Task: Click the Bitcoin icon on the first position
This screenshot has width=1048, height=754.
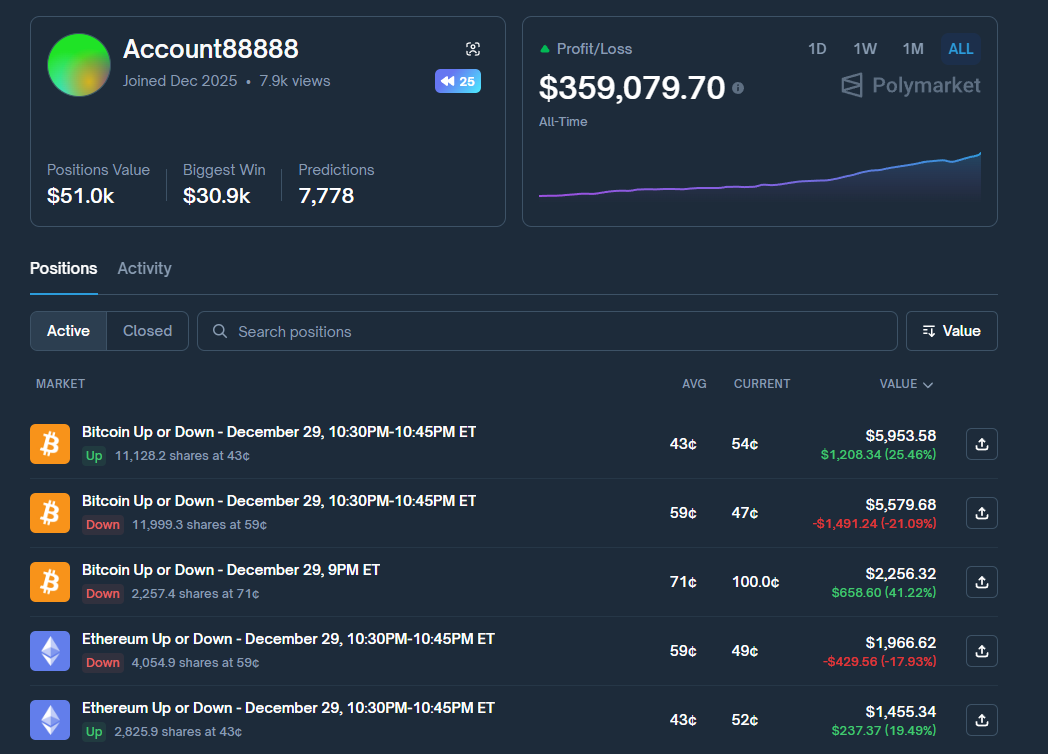Action: [49, 443]
